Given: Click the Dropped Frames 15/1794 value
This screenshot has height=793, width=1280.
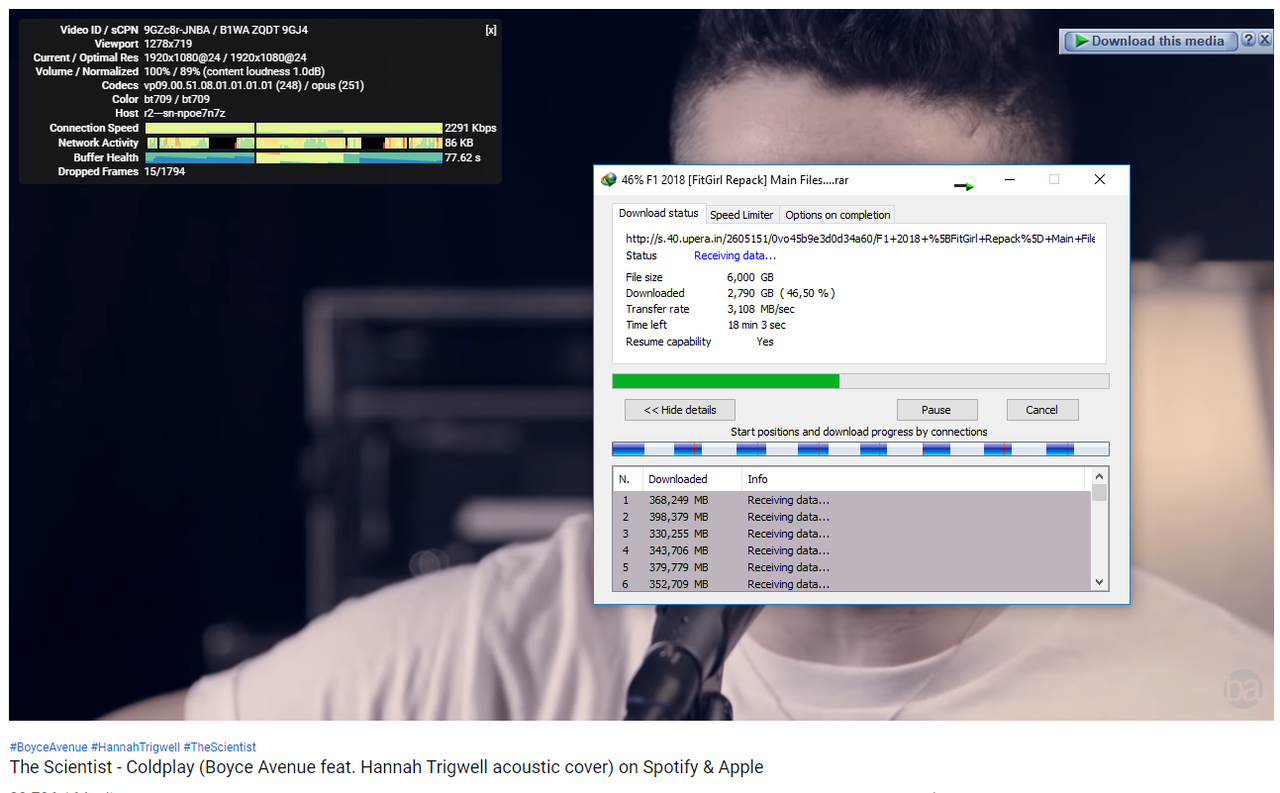Looking at the screenshot, I should pos(164,171).
